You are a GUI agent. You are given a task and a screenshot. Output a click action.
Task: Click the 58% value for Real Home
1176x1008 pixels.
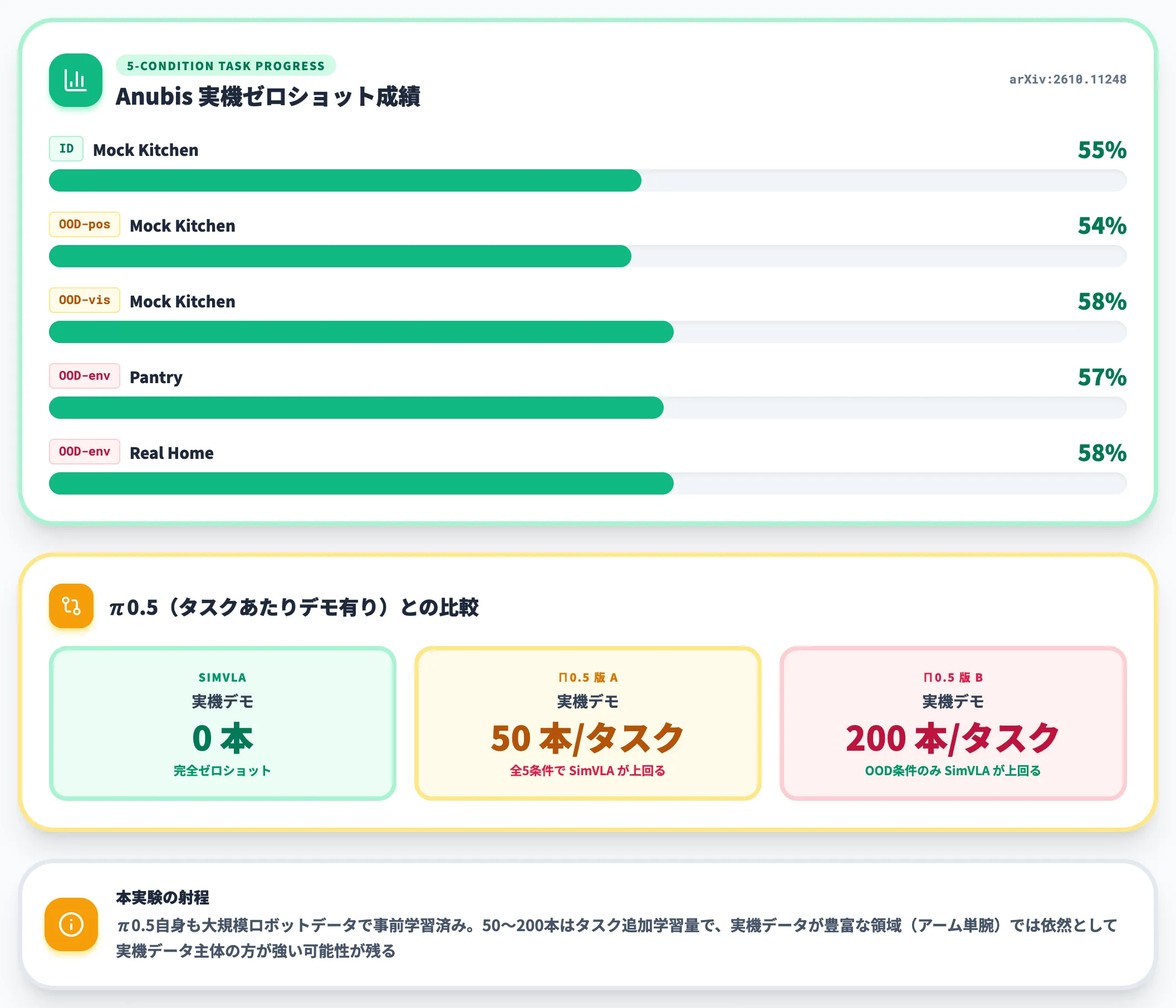tap(1101, 453)
